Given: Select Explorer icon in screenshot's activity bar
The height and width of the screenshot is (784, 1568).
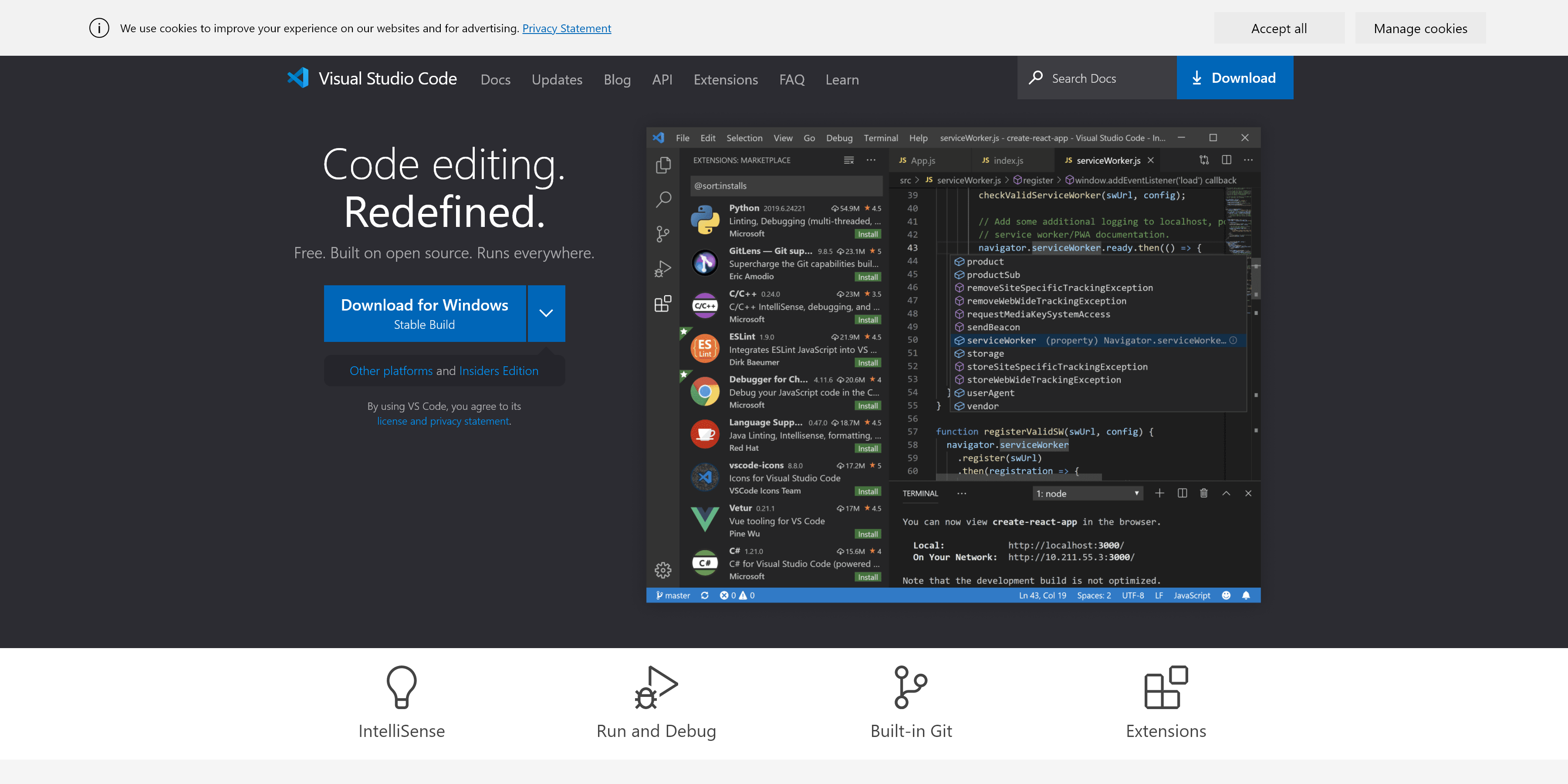Looking at the screenshot, I should 663,165.
